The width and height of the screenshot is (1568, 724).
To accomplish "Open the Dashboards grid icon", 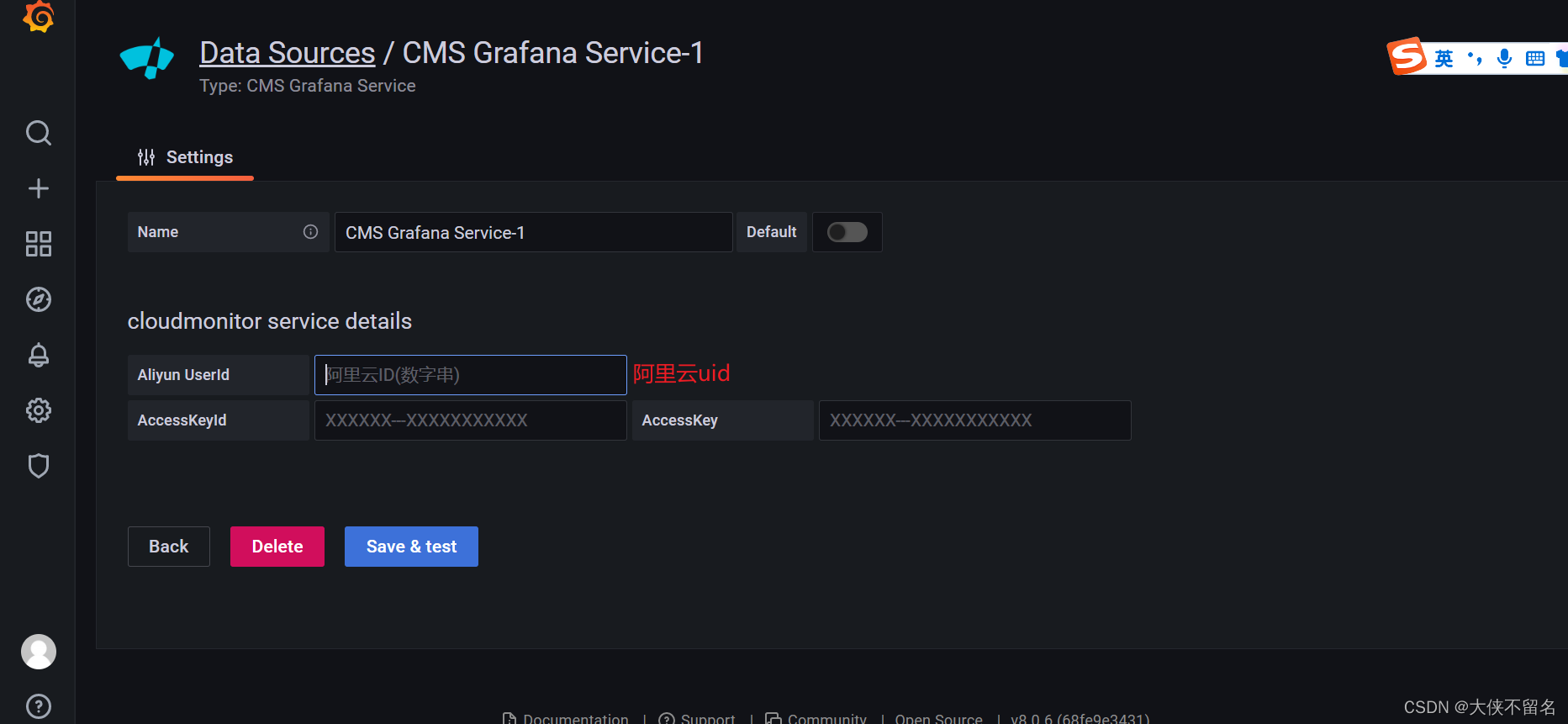I will pyautogui.click(x=39, y=244).
